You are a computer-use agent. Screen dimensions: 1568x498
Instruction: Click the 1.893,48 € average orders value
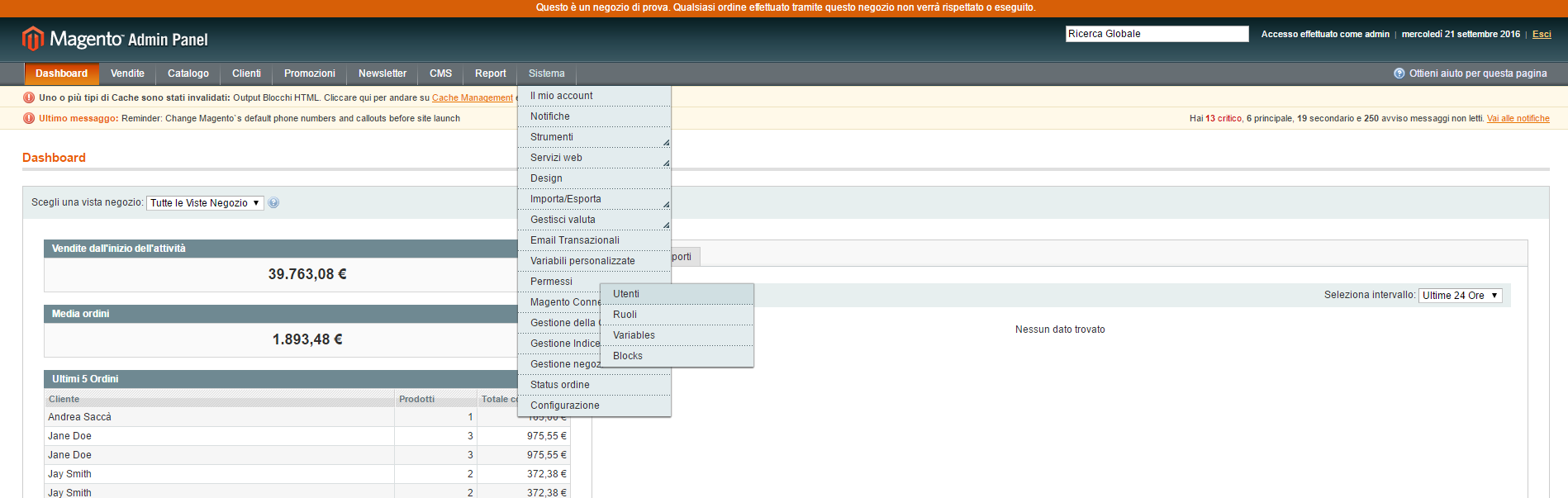click(x=307, y=339)
